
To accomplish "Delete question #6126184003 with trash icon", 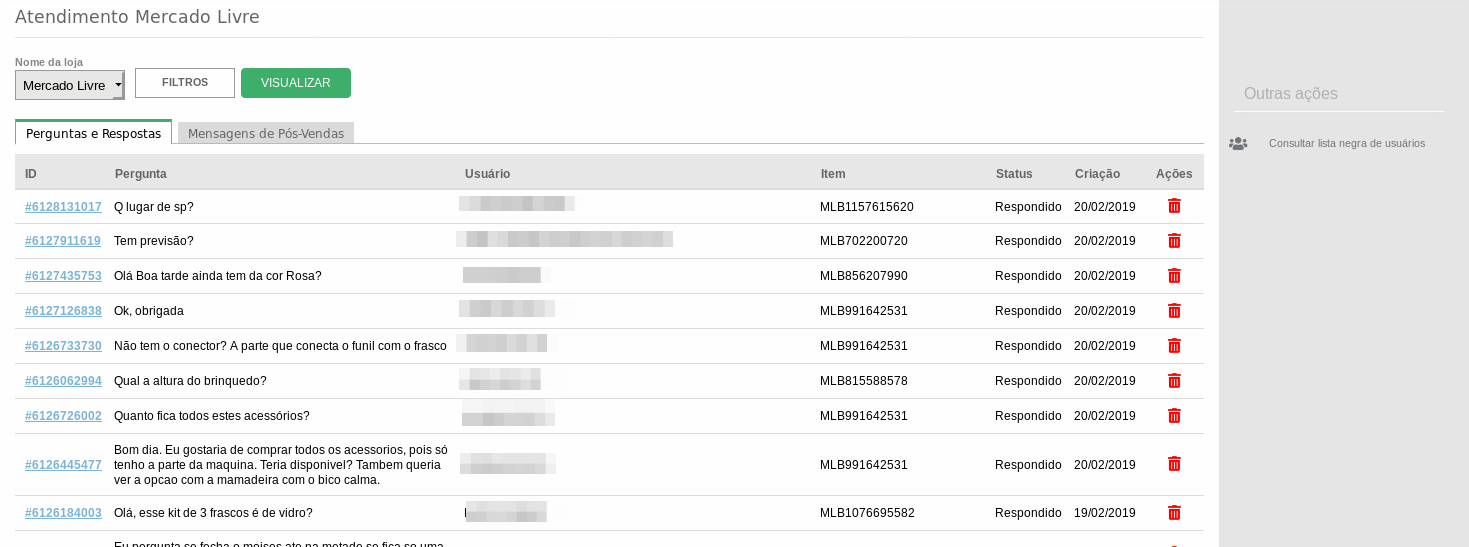I will click(x=1174, y=513).
